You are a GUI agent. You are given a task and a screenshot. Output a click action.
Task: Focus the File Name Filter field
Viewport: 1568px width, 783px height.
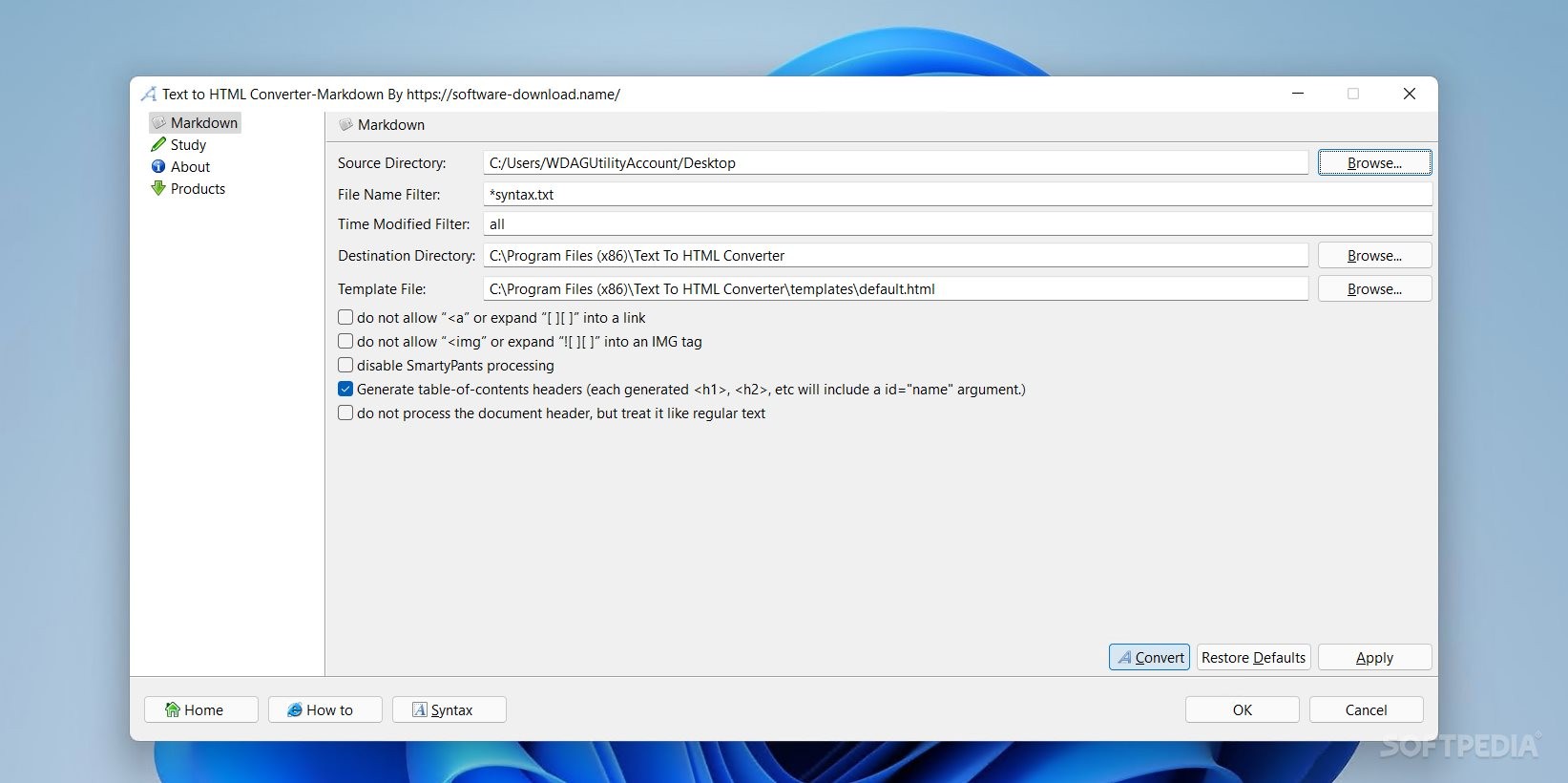(x=957, y=194)
